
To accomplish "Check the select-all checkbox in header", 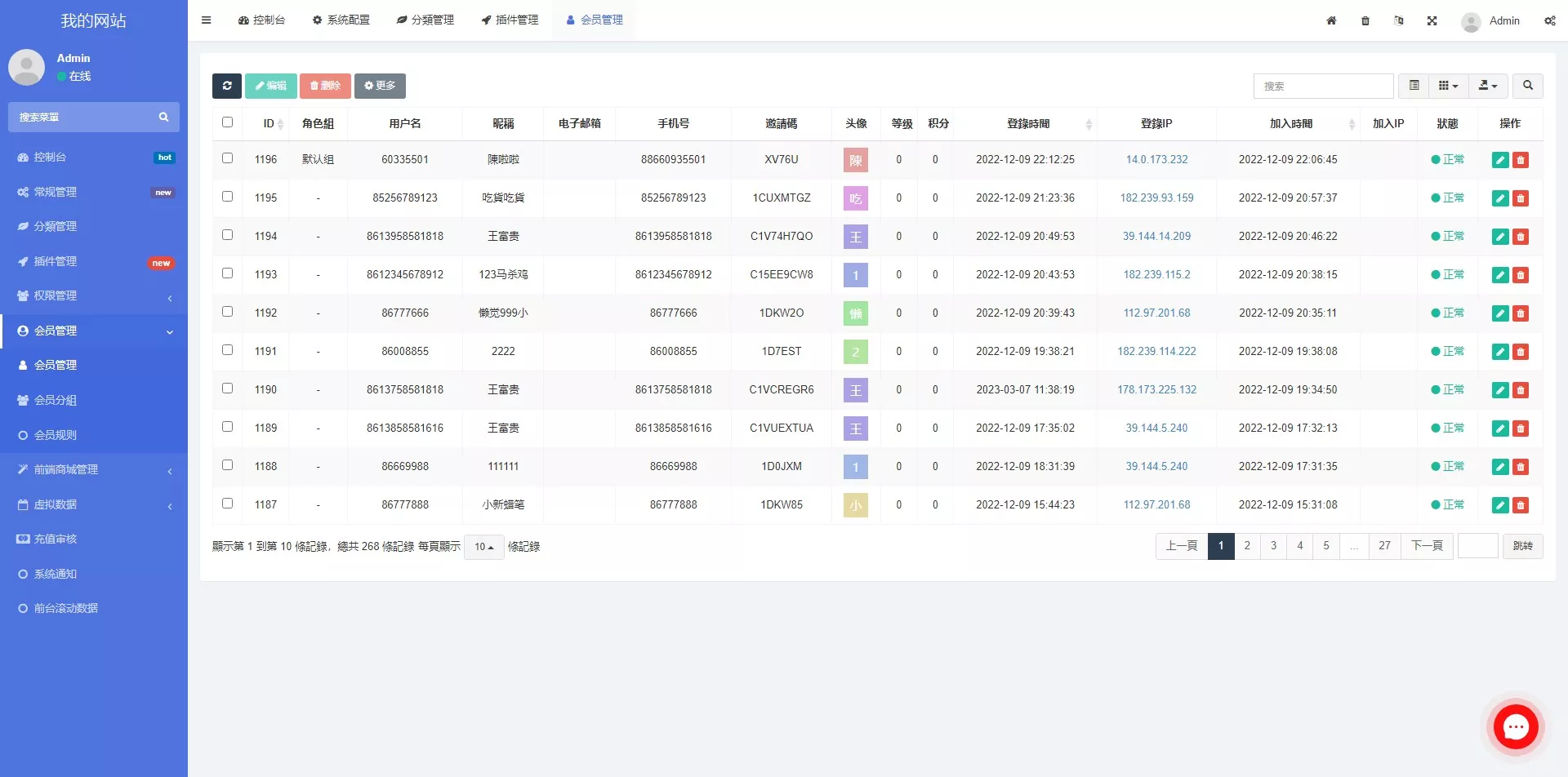I will tap(228, 122).
